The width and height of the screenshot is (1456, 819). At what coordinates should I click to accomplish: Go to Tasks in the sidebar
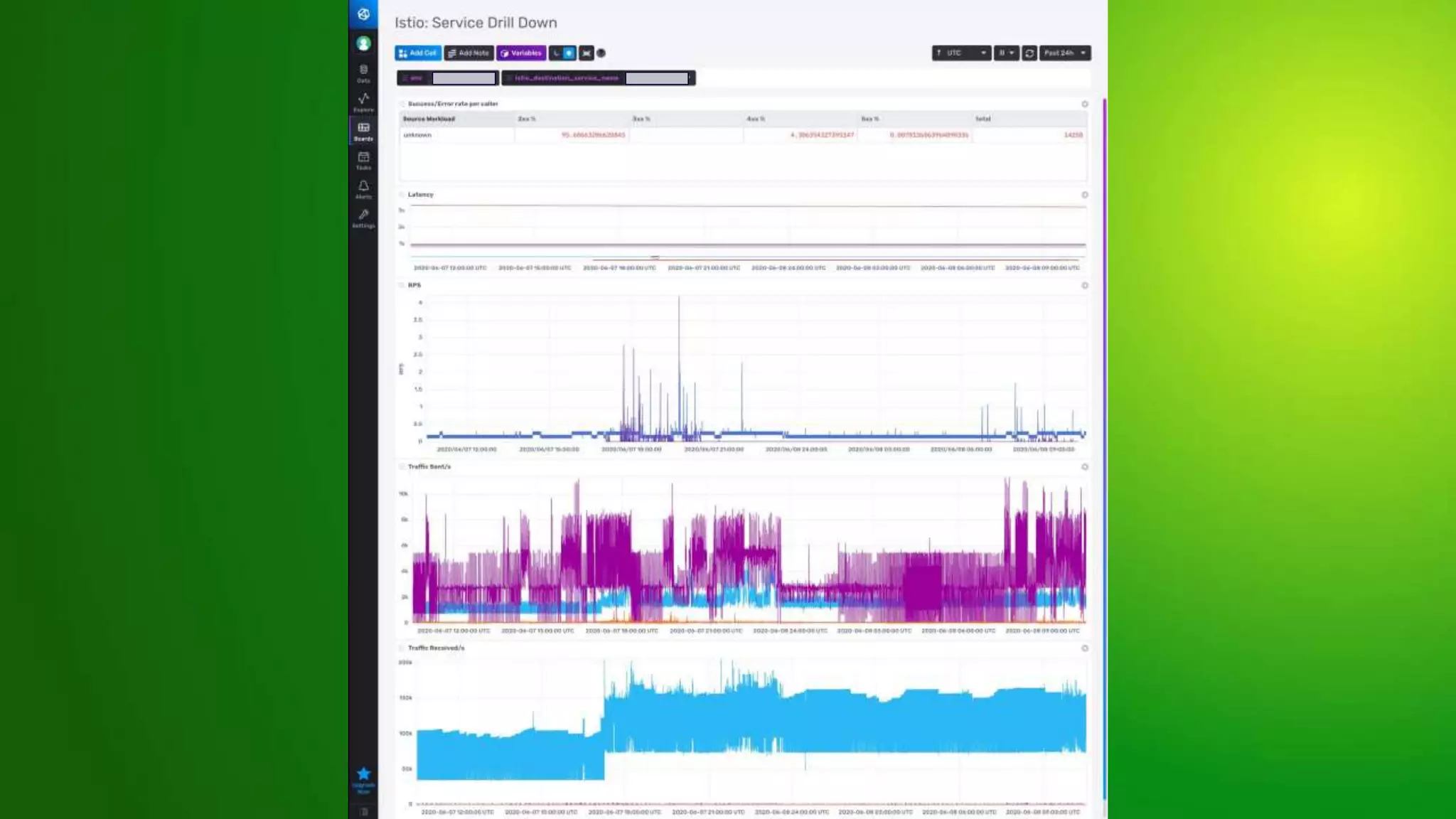click(x=363, y=160)
